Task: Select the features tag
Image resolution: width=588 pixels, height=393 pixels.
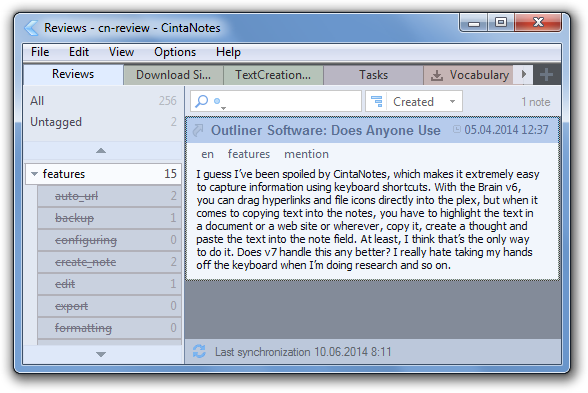Action: 103,174
